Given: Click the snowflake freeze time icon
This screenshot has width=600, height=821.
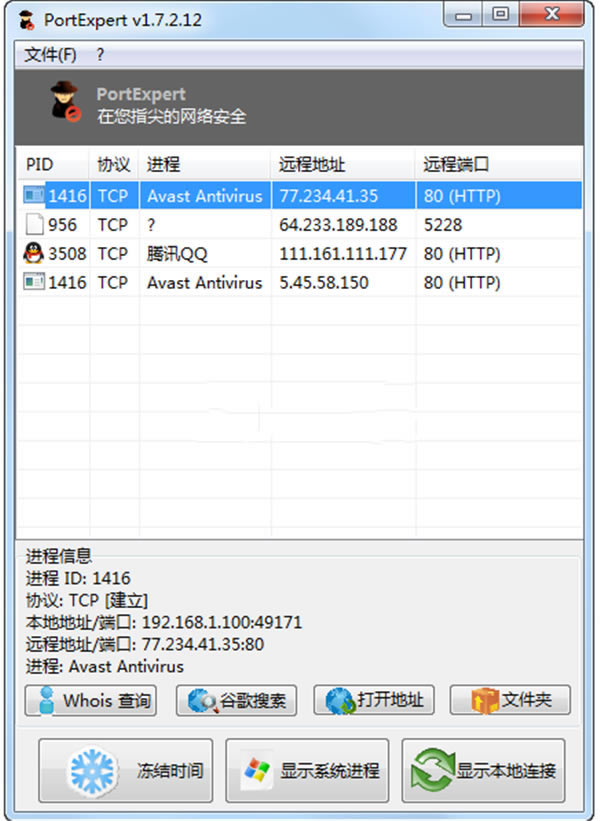Looking at the screenshot, I should click(x=92, y=771).
